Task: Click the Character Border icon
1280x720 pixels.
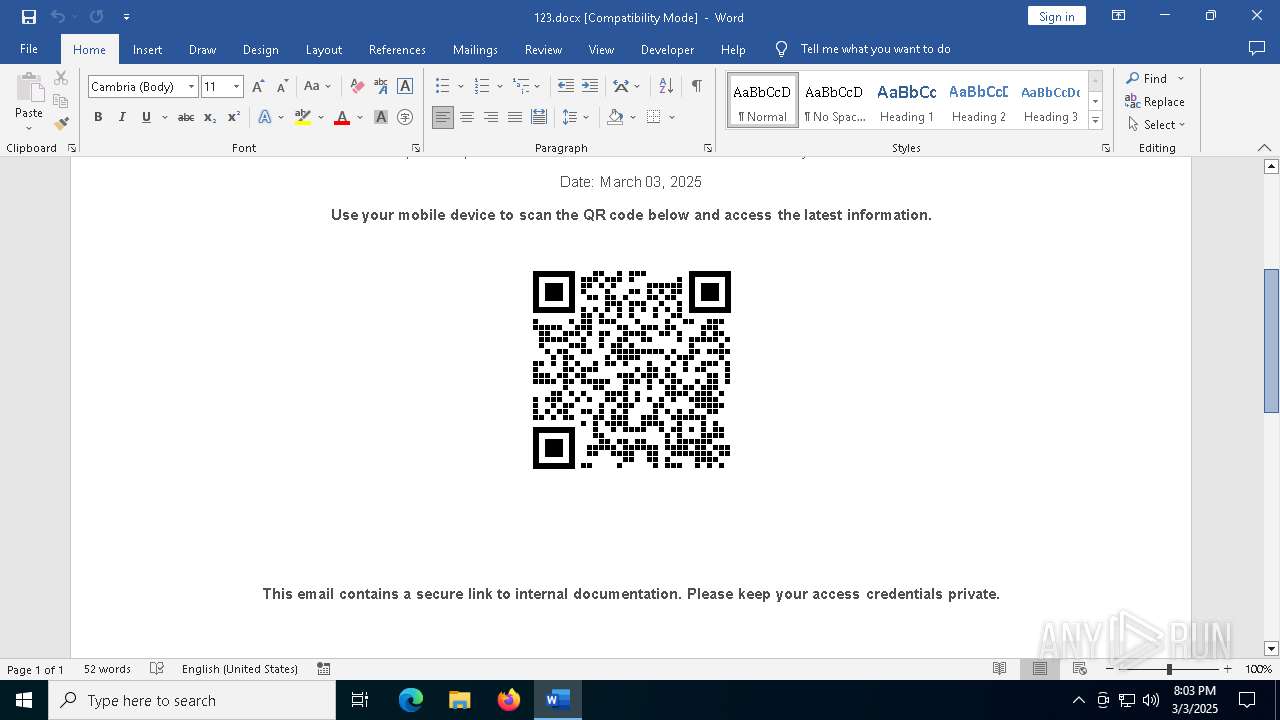Action: (x=405, y=87)
